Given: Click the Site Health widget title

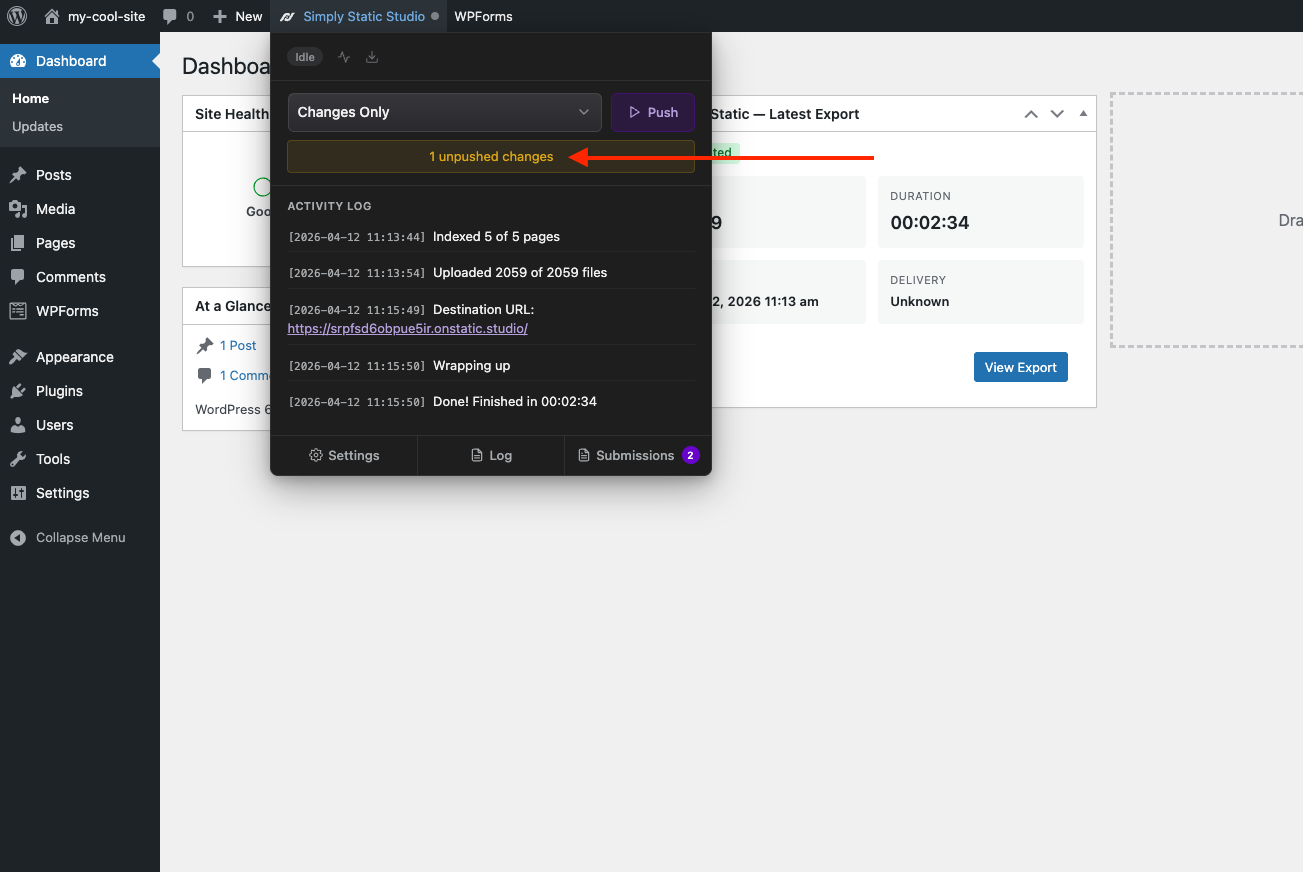Looking at the screenshot, I should (232, 114).
